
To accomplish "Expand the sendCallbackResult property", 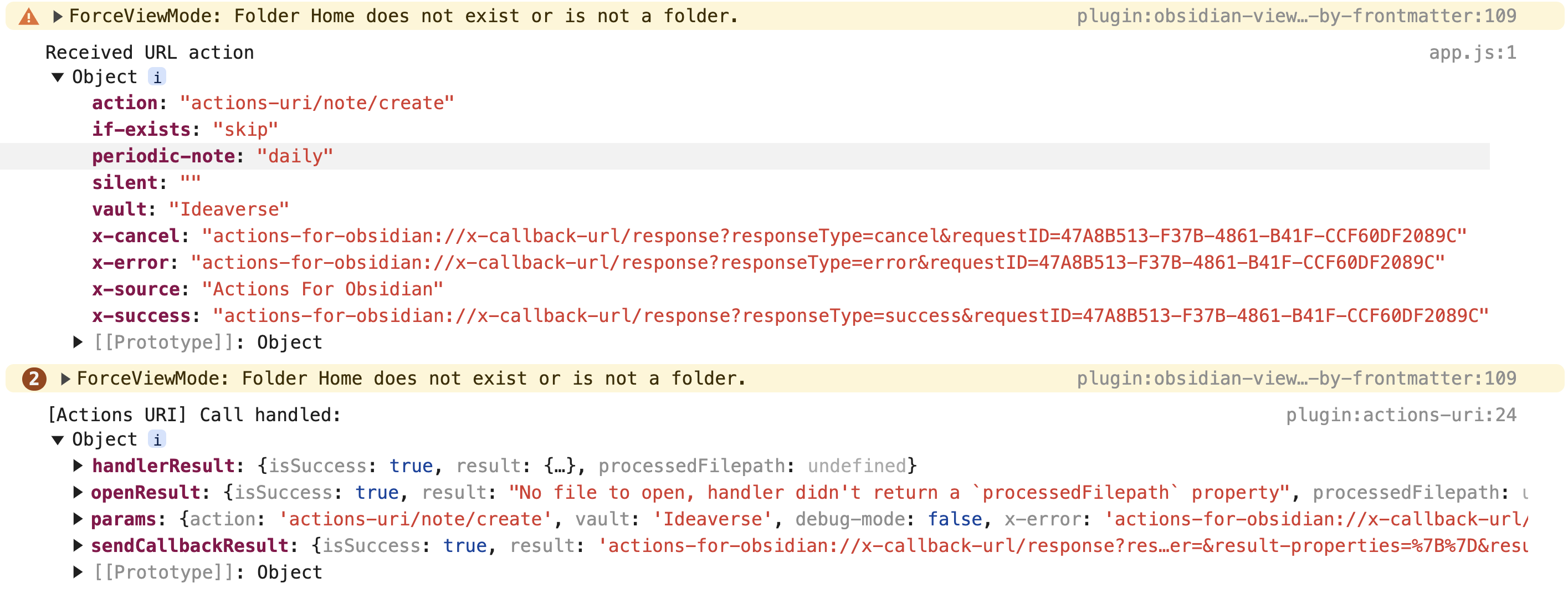I will click(78, 545).
